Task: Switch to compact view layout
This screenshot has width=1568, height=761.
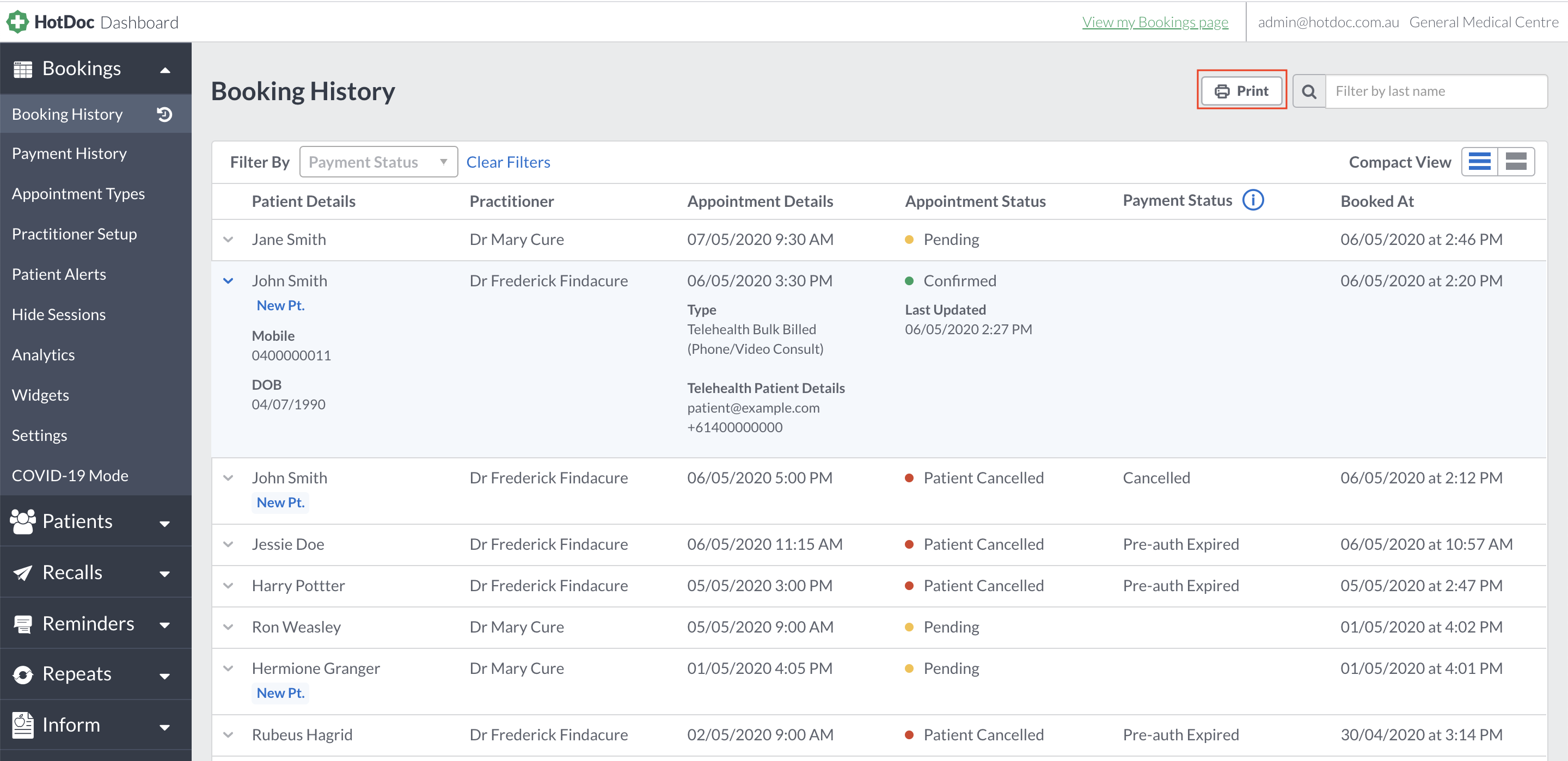Action: (x=1517, y=161)
